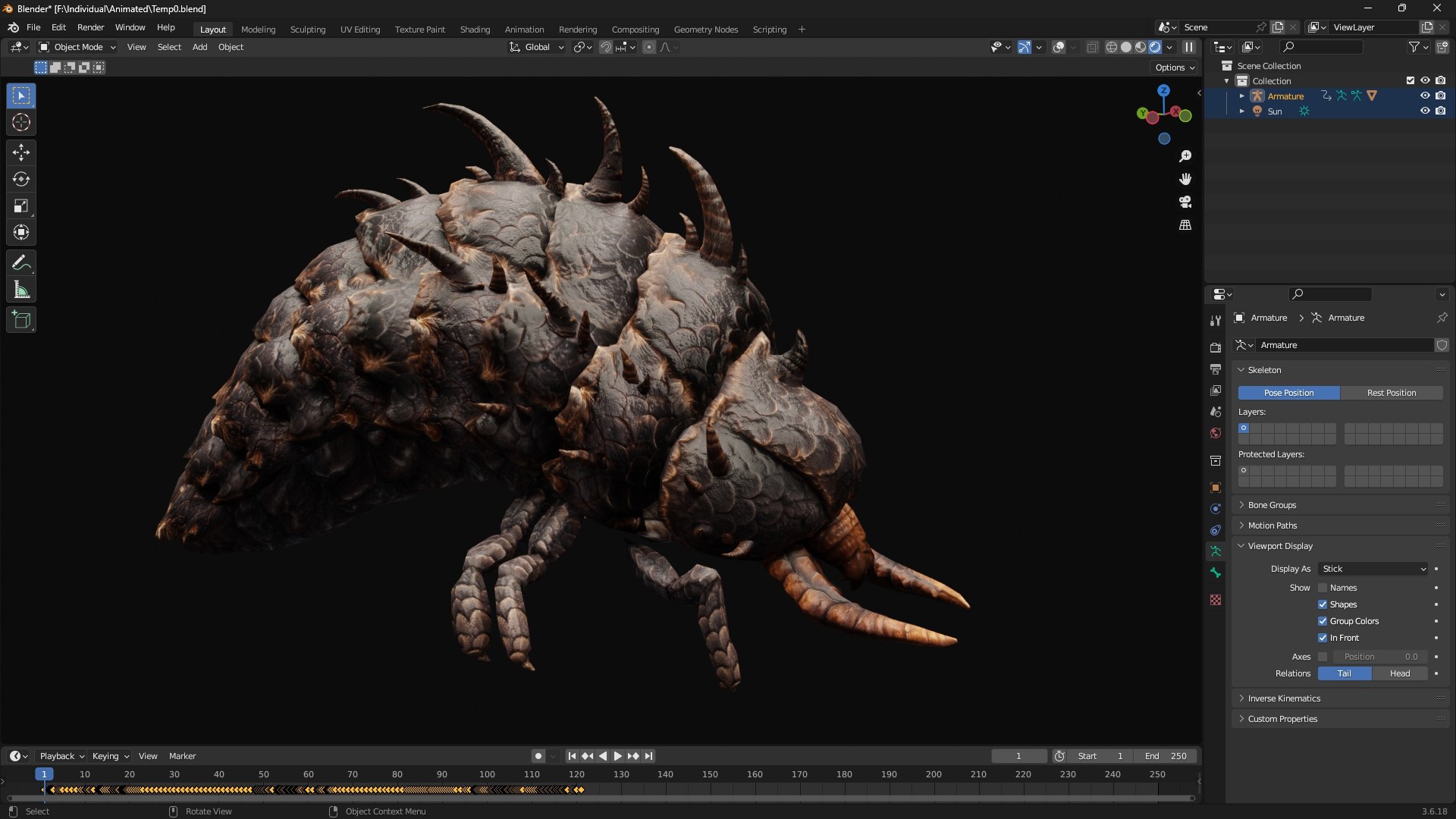Viewport: 1456px width, 819px height.
Task: Open the Global transform orientation dropdown
Action: point(536,47)
